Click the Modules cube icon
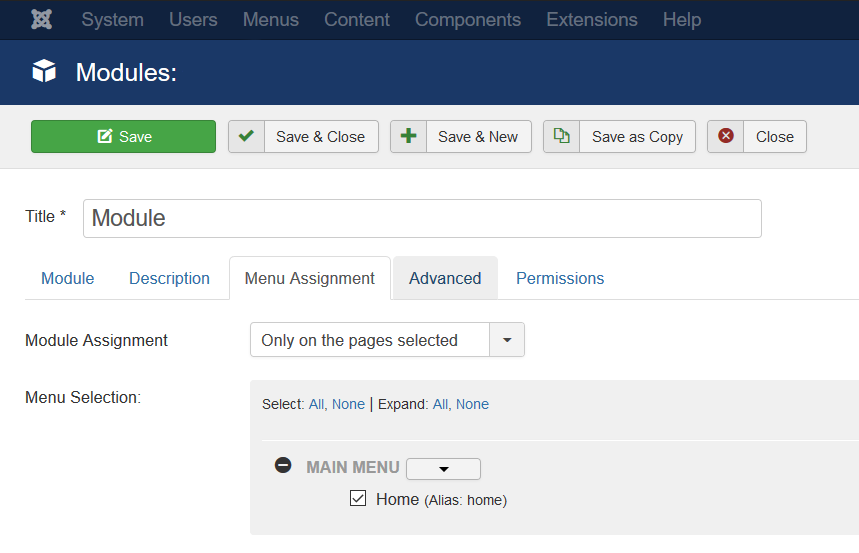Screen dimensions: 859x553 44,72
